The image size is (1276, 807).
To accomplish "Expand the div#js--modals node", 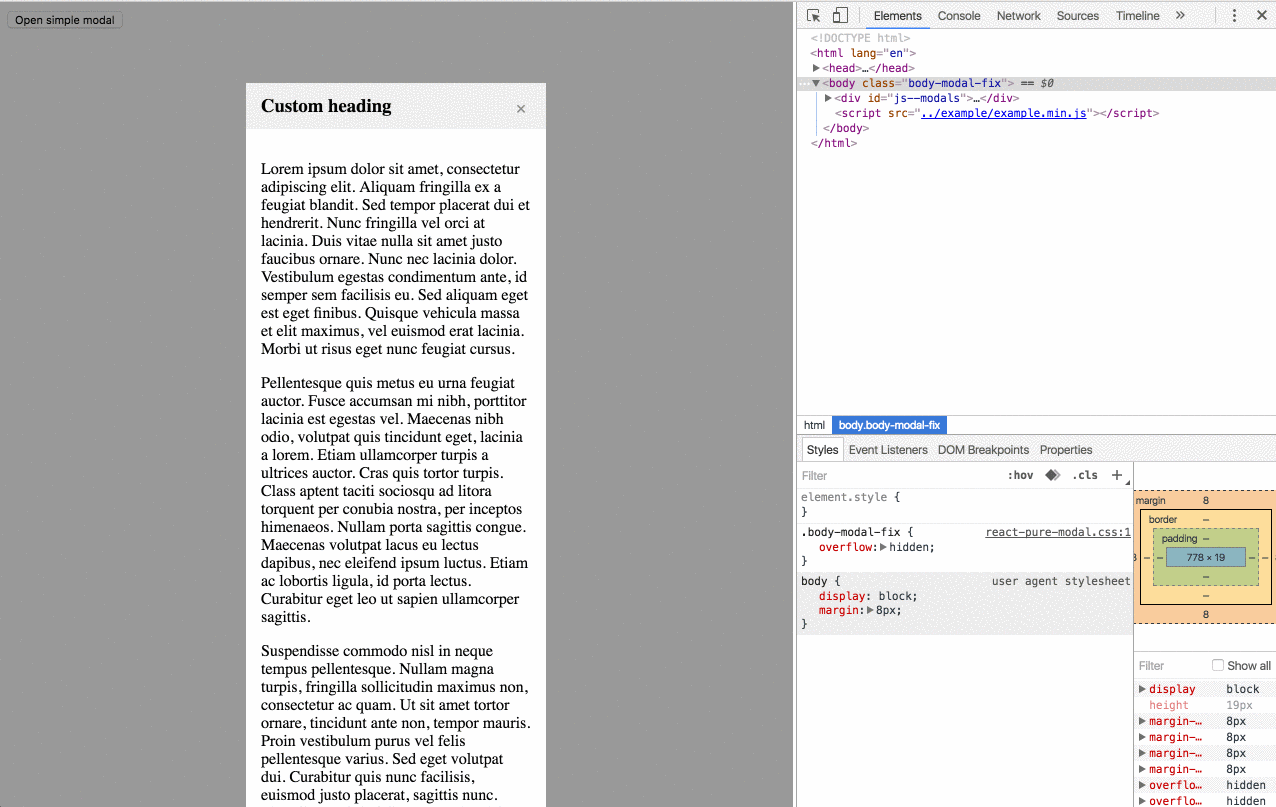I will click(x=827, y=98).
